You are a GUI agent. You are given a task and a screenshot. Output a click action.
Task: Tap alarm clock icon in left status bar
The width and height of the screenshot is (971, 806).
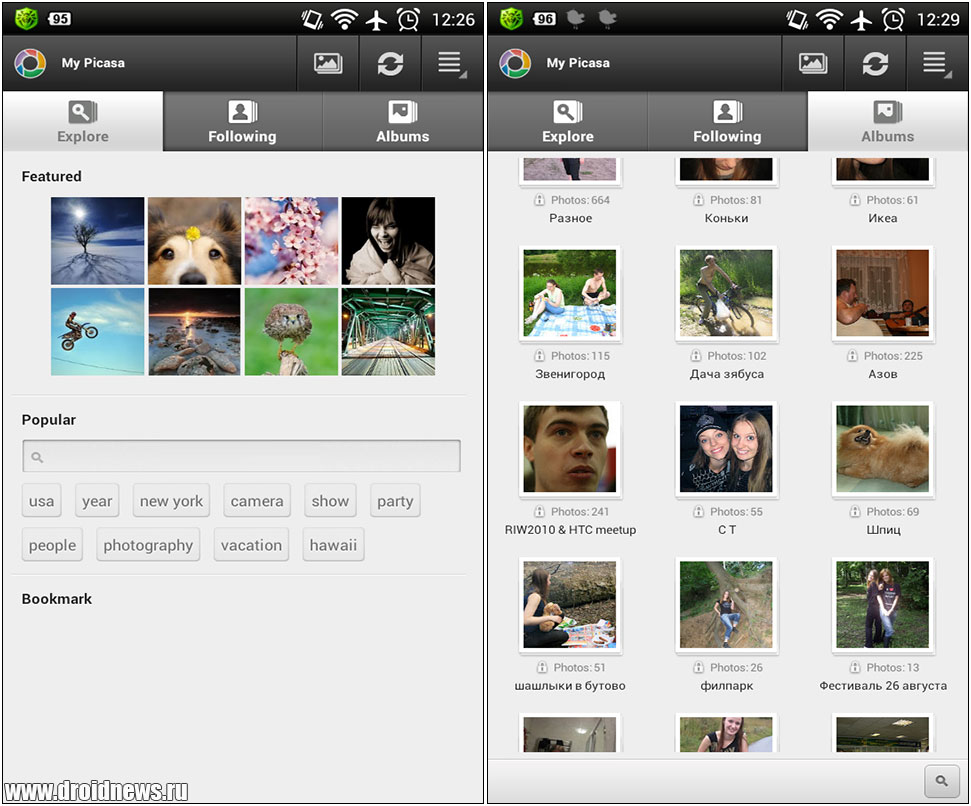tap(409, 20)
